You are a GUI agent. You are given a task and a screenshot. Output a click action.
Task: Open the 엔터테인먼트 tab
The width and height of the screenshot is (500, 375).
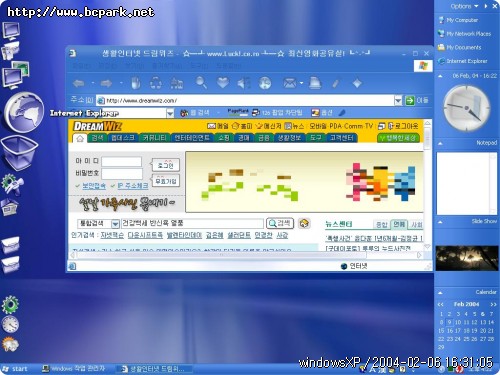(x=192, y=138)
